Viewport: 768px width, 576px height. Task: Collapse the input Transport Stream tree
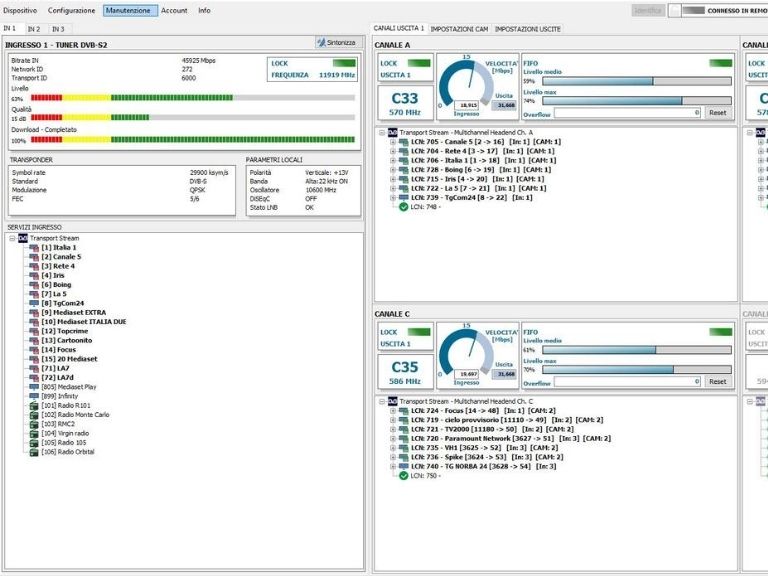[13, 239]
